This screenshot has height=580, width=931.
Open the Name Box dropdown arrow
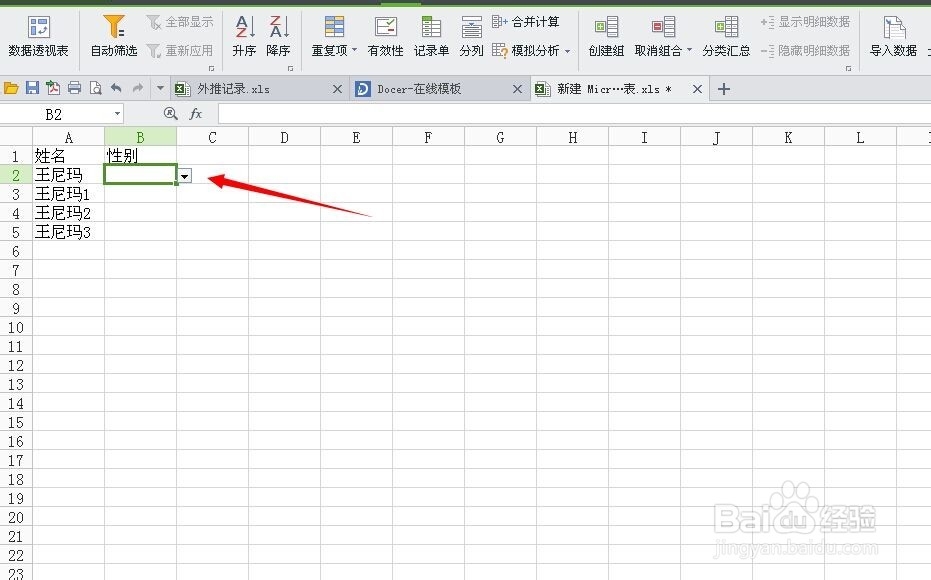coord(118,113)
